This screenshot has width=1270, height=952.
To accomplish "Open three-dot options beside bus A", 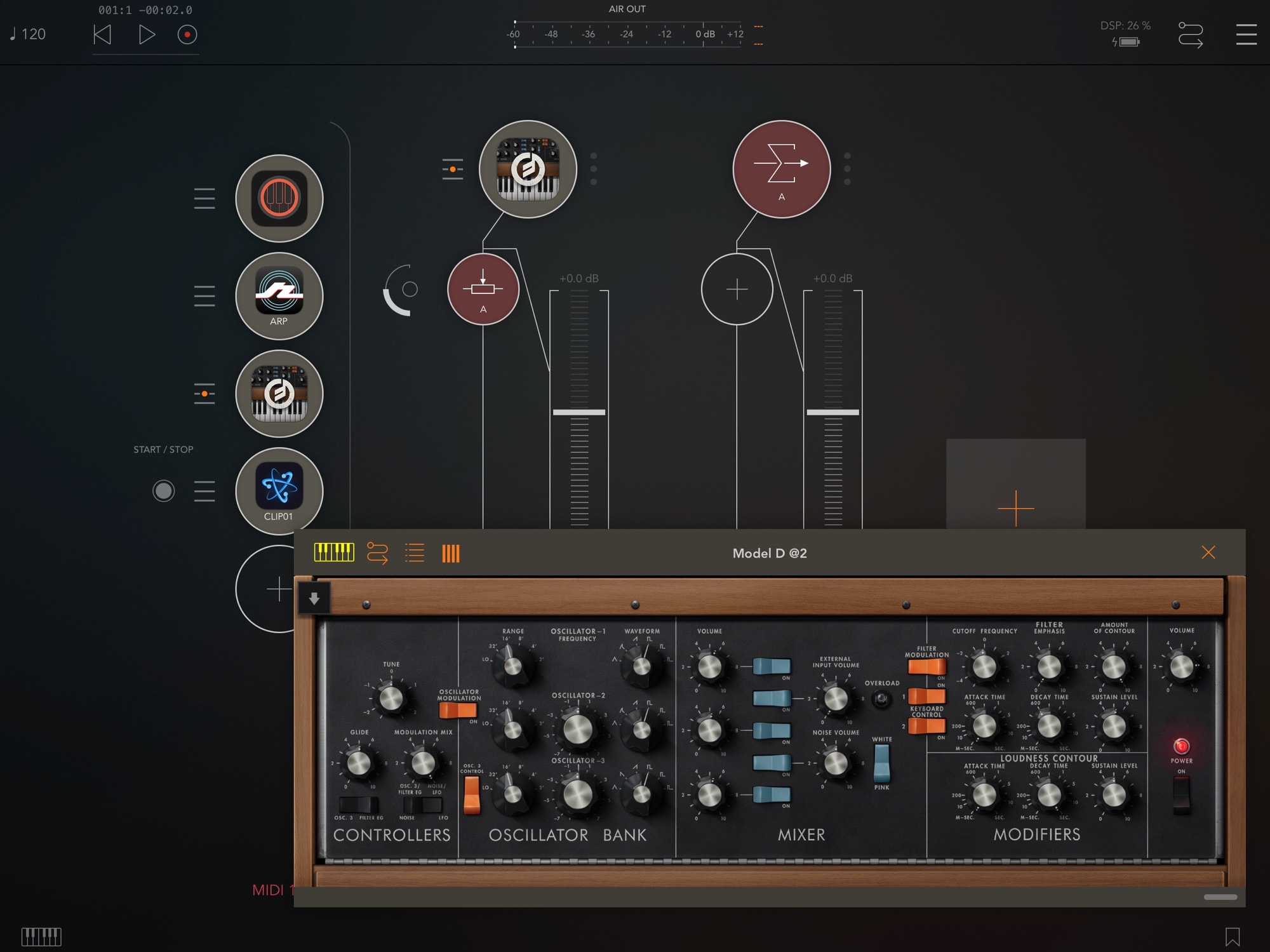I will (847, 169).
